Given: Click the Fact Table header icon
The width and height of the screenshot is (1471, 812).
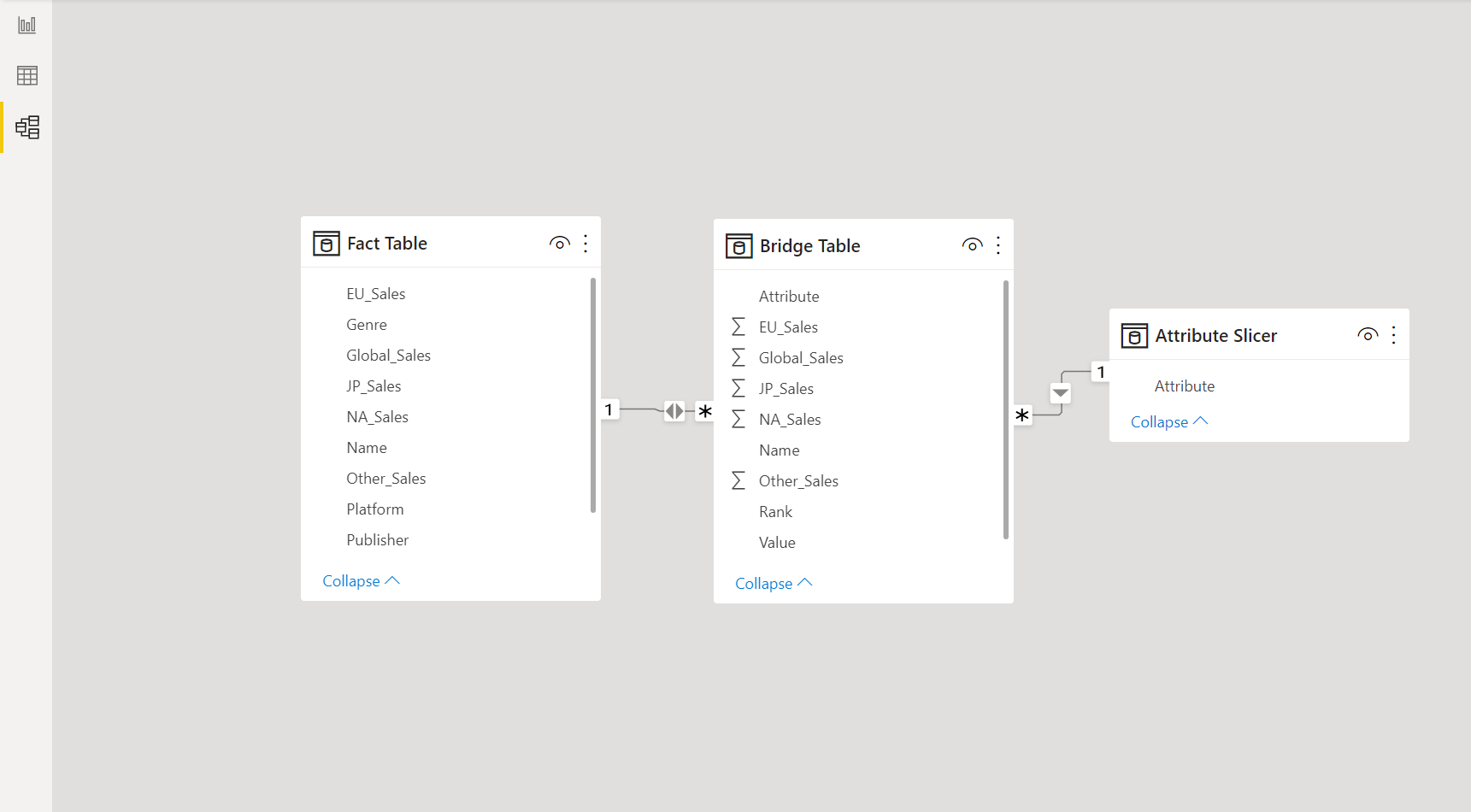Looking at the screenshot, I should (326, 244).
